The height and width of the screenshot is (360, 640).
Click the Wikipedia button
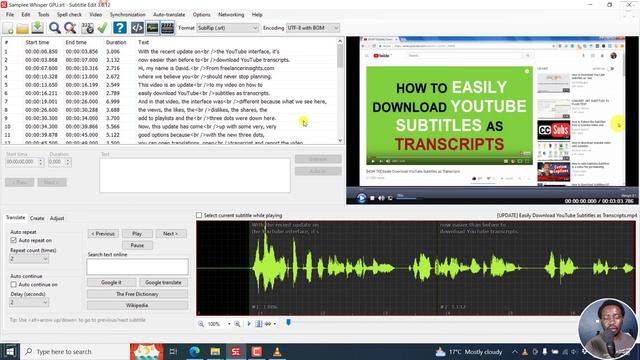click(137, 305)
